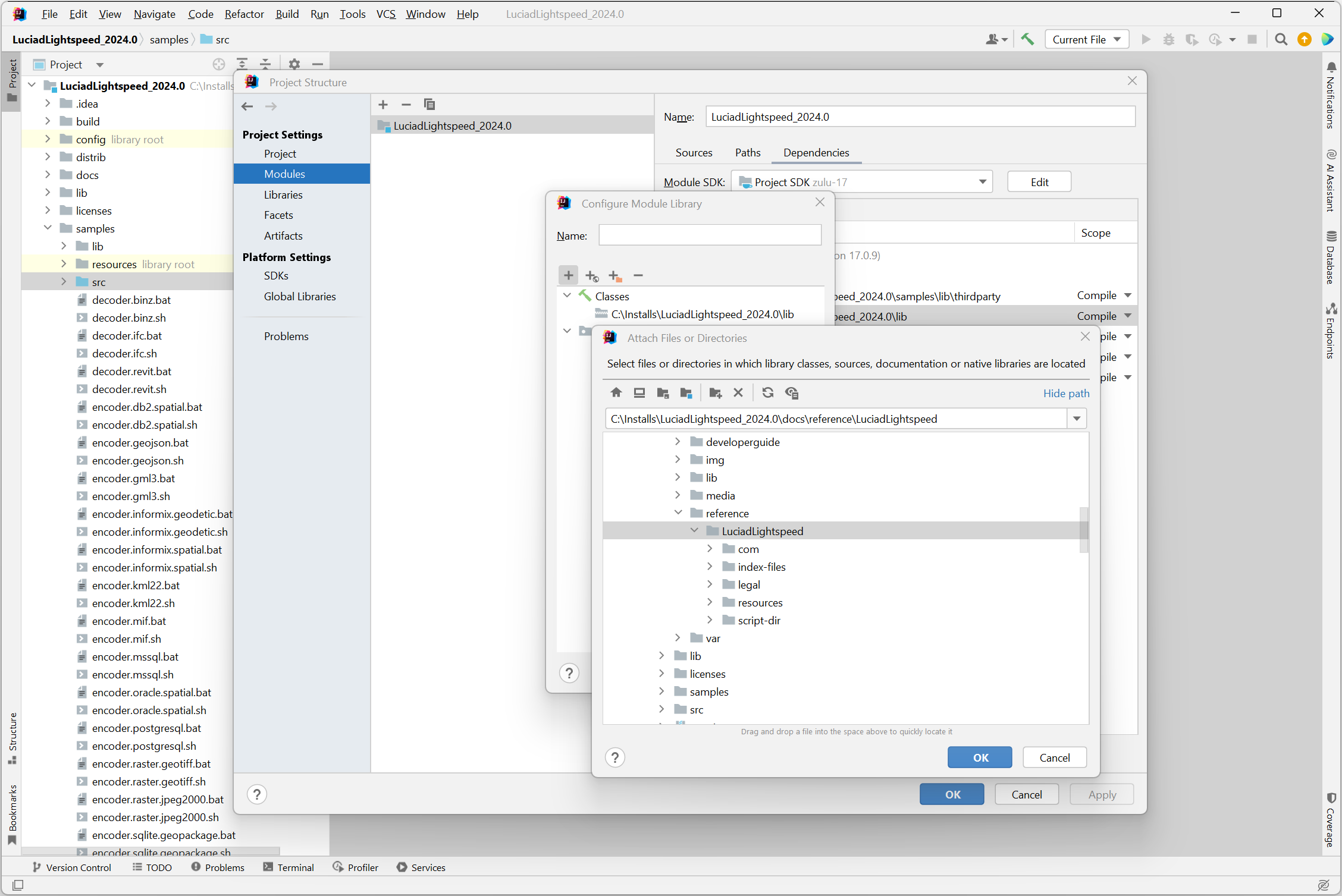This screenshot has height=896, width=1342.
Task: Open help for Attach Files dialog
Action: pyautogui.click(x=615, y=757)
